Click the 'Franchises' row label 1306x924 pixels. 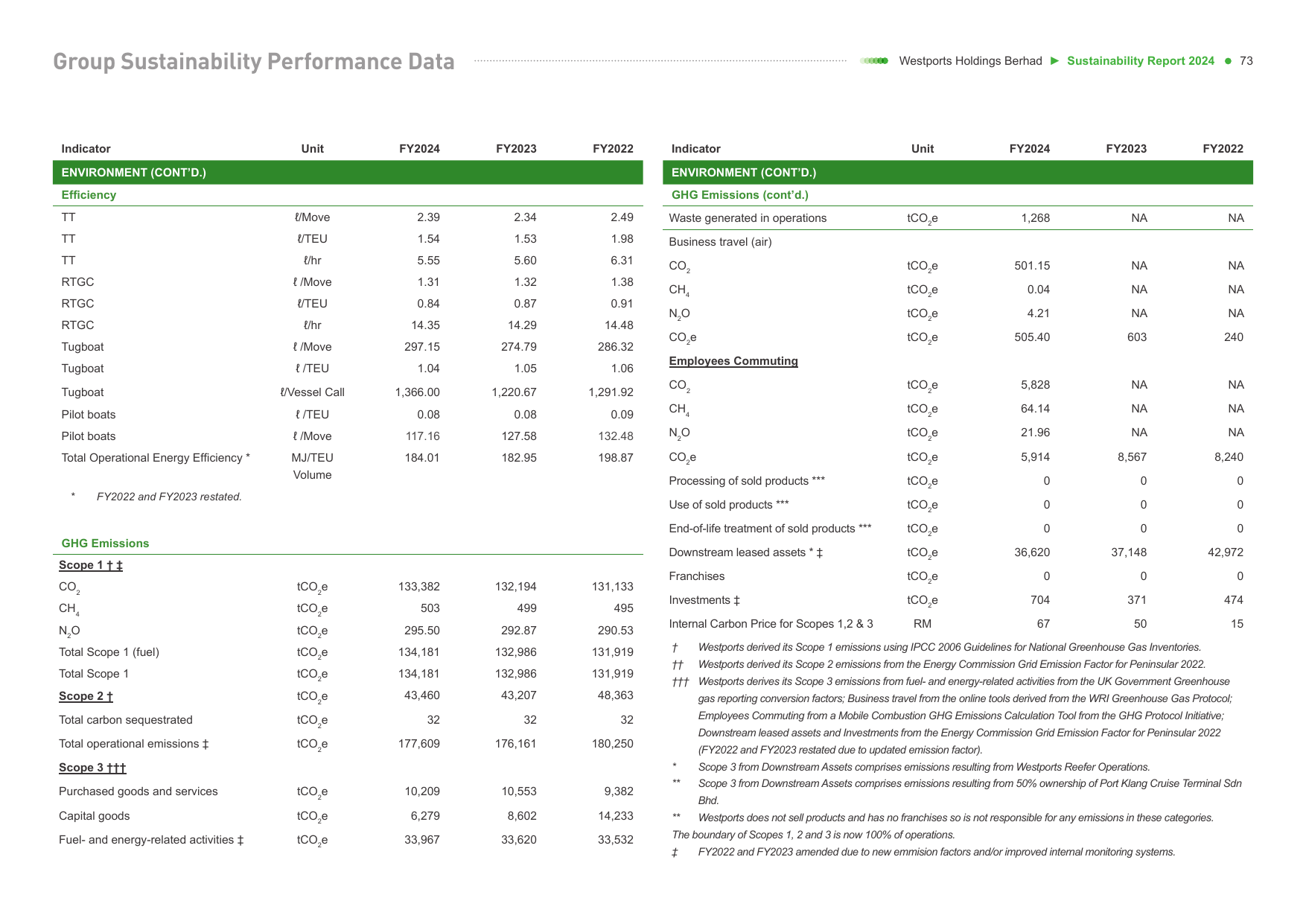(x=697, y=576)
